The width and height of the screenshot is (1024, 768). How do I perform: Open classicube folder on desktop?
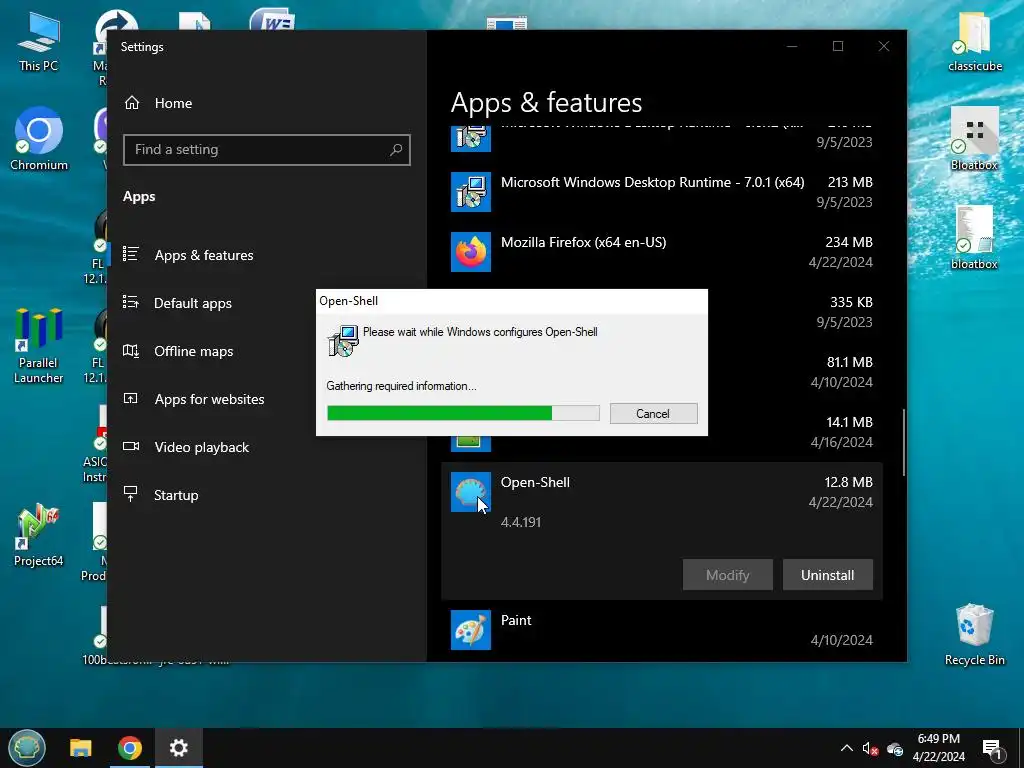pos(974,40)
